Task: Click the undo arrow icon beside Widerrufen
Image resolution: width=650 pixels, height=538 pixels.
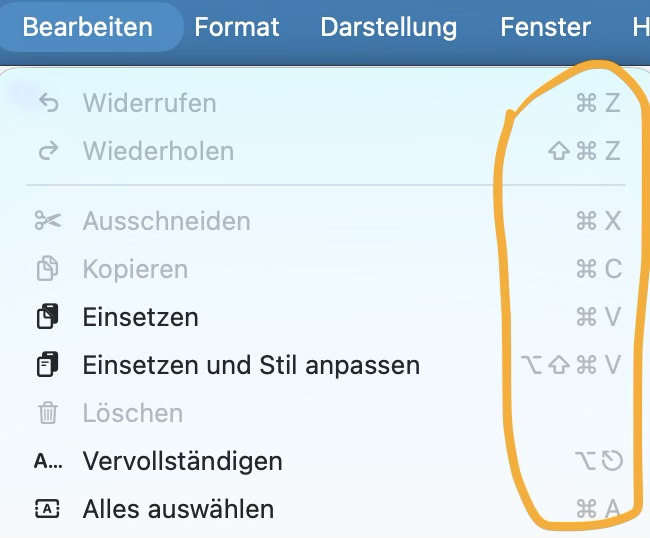Action: [x=49, y=103]
